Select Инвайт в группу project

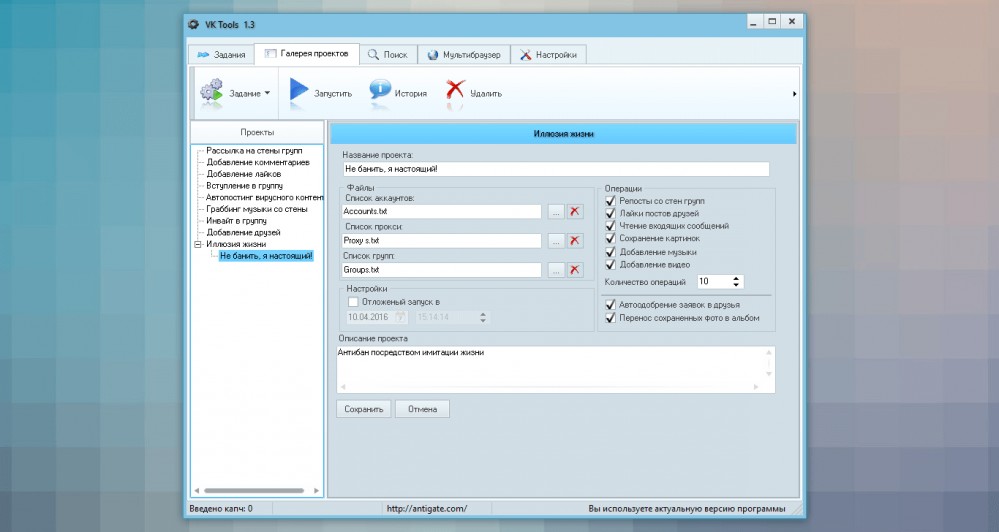point(236,220)
